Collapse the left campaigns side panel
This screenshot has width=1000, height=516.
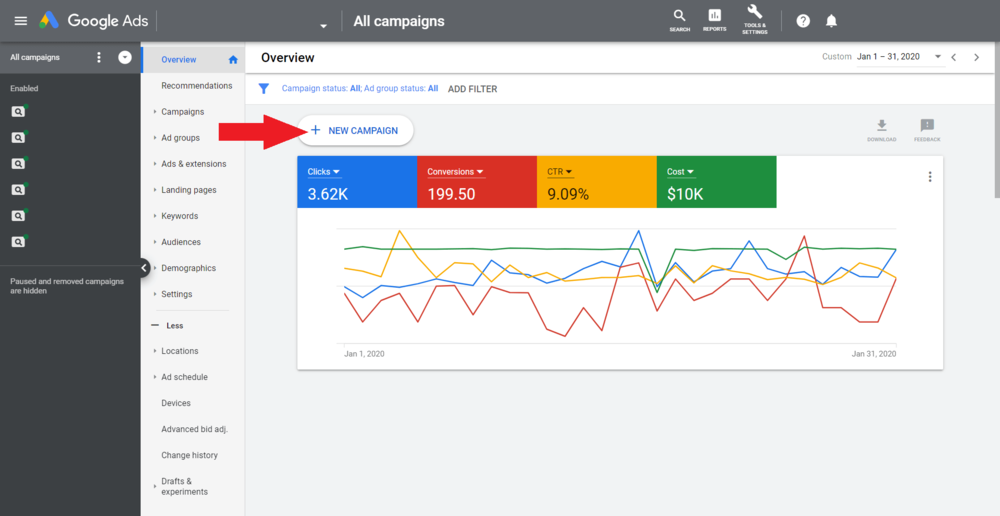pos(144,268)
